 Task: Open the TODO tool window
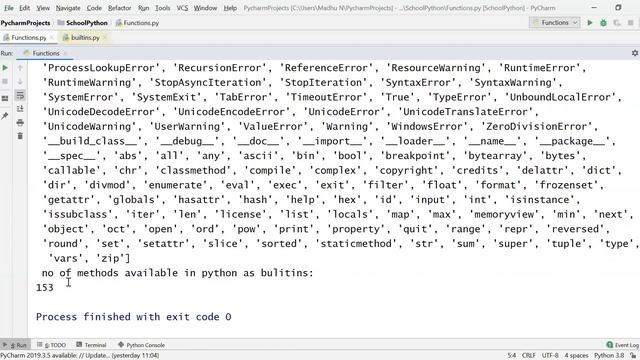(x=51, y=345)
